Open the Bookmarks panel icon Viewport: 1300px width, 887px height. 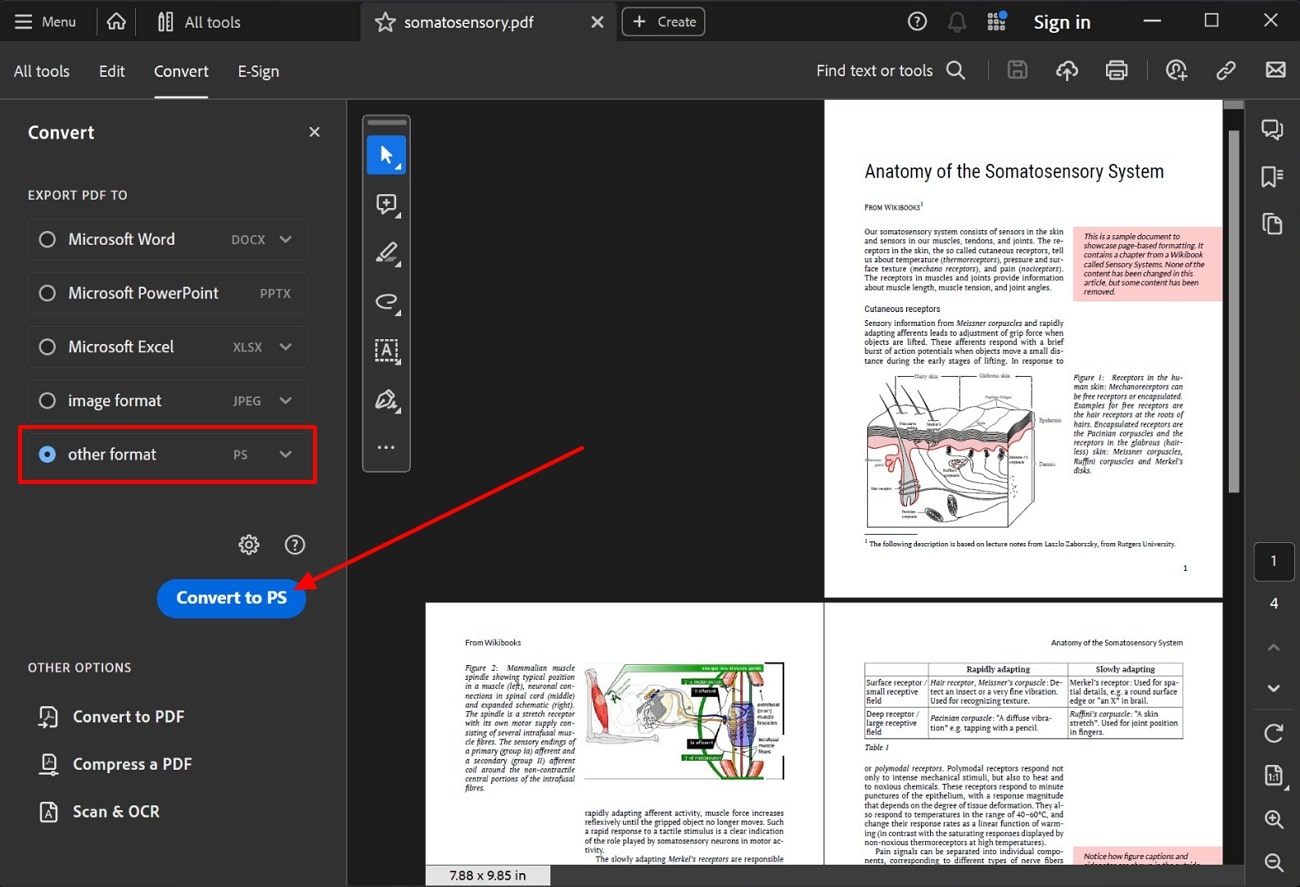click(1272, 176)
